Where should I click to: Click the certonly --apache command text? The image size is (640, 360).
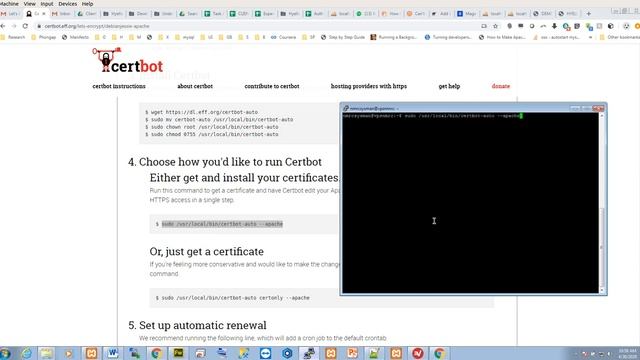[236, 298]
